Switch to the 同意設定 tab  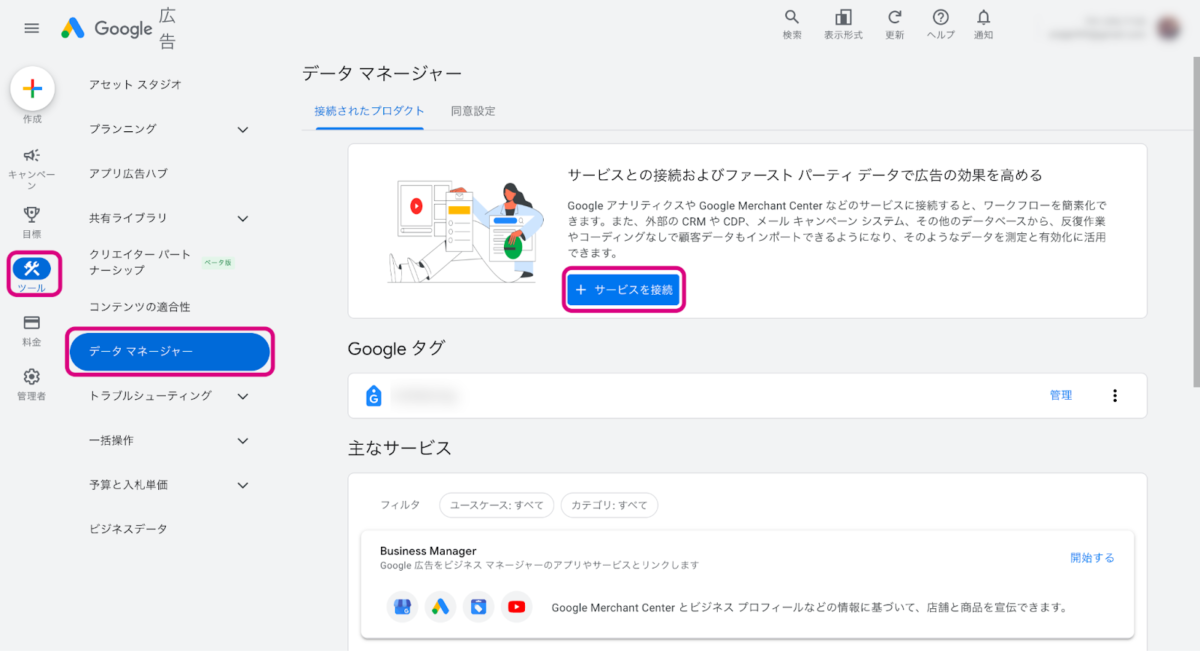click(472, 111)
